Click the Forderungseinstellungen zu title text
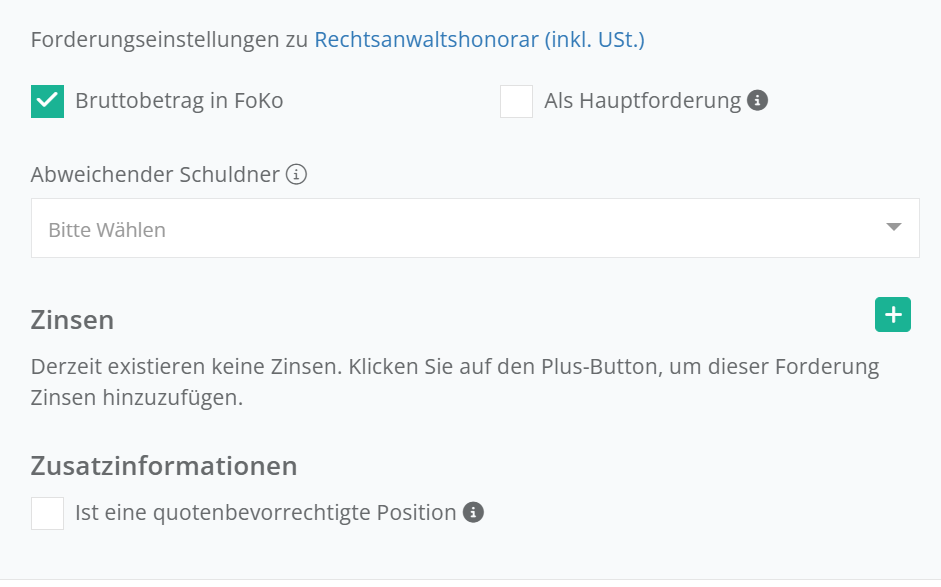Viewport: 941px width, 587px height. pyautogui.click(x=170, y=40)
